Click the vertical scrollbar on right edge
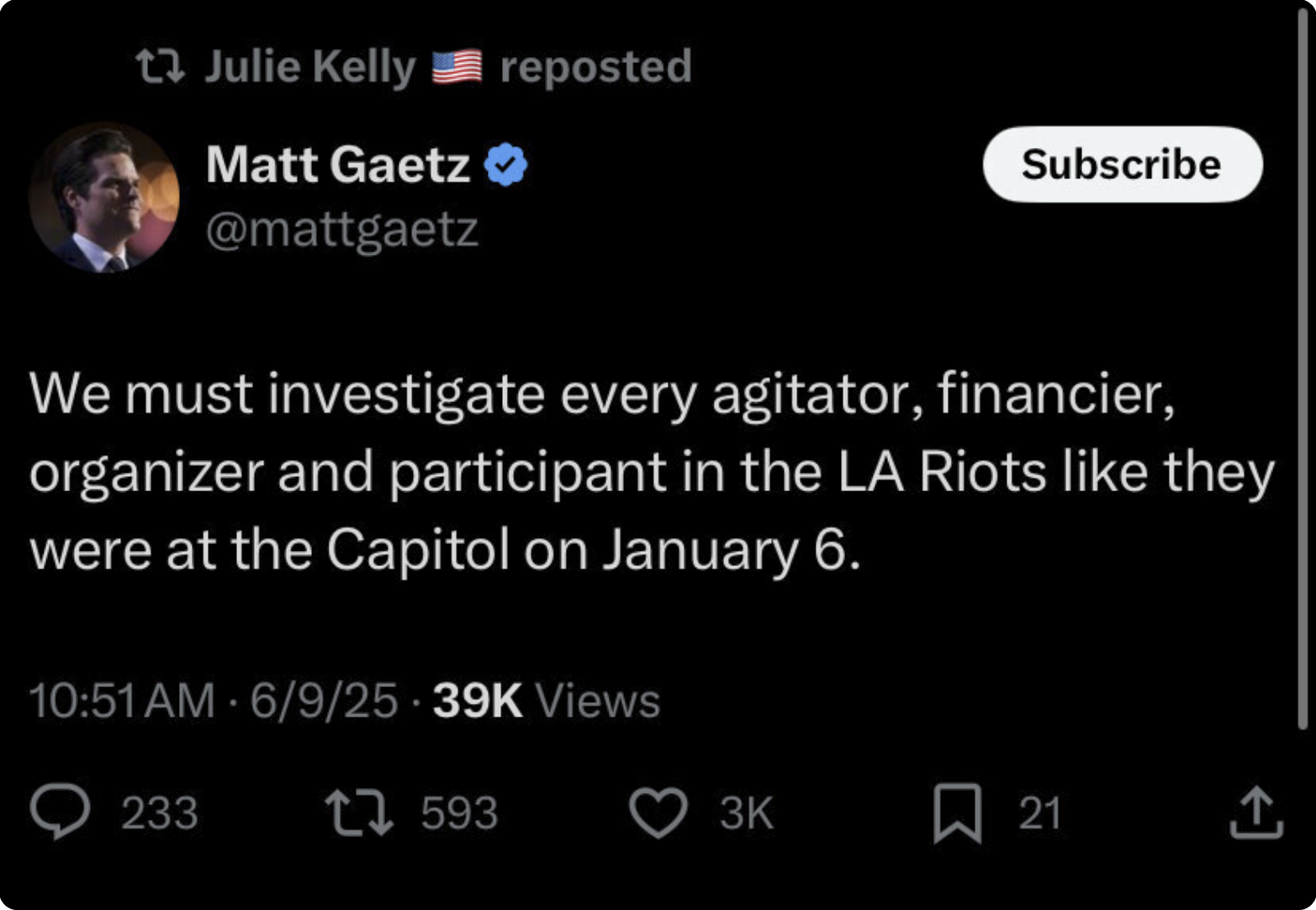 tap(1303, 370)
